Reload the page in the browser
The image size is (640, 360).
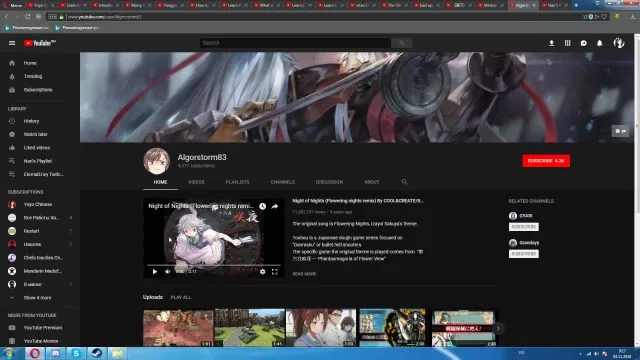[27, 17]
